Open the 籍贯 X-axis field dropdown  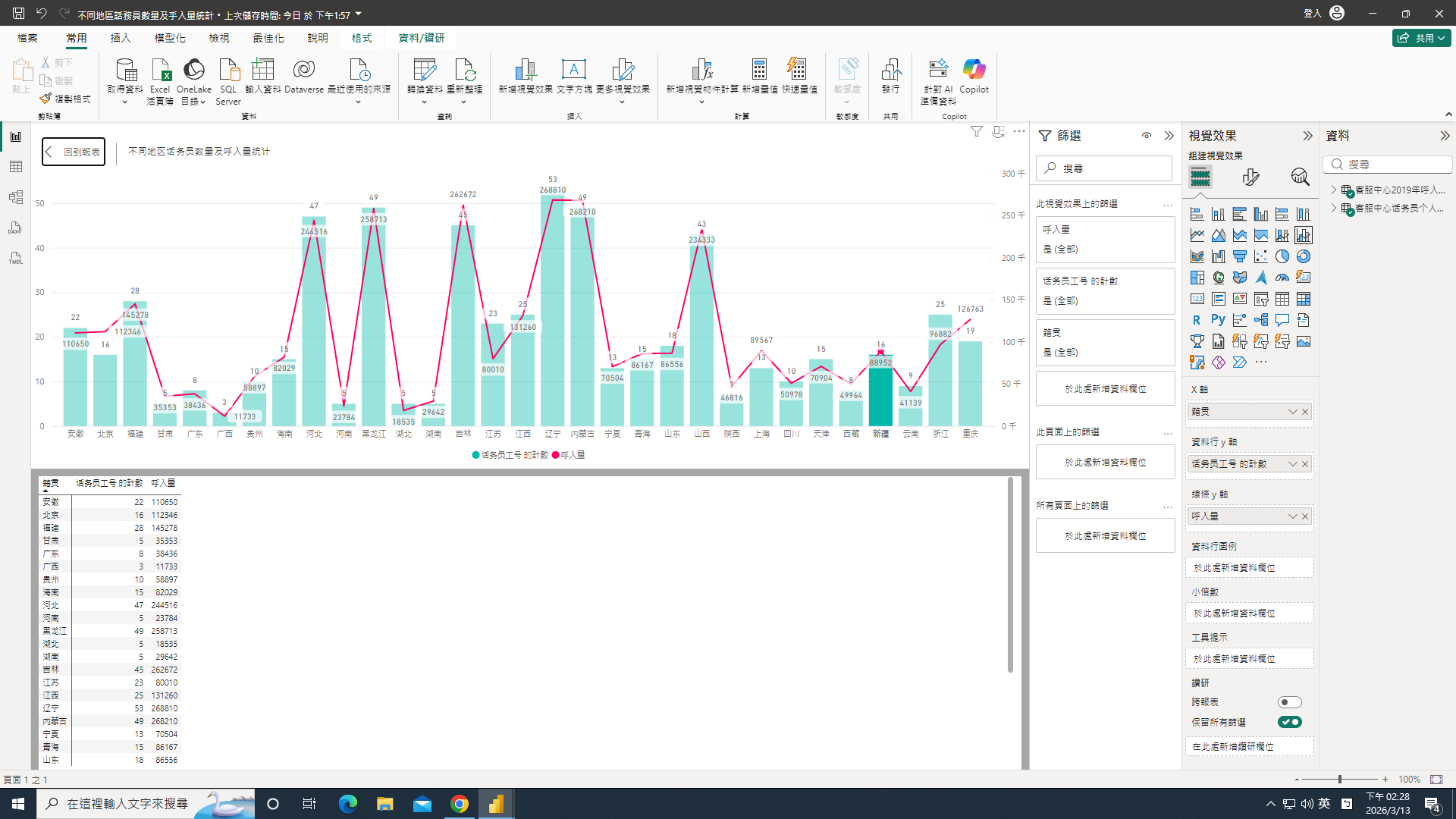click(x=1292, y=412)
